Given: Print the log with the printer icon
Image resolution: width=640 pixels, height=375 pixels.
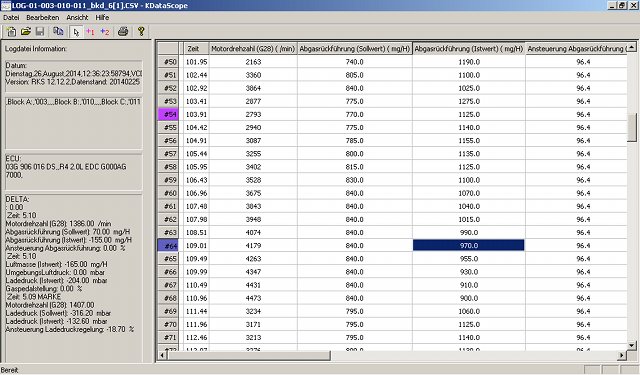Looking at the screenshot, I should 123,31.
